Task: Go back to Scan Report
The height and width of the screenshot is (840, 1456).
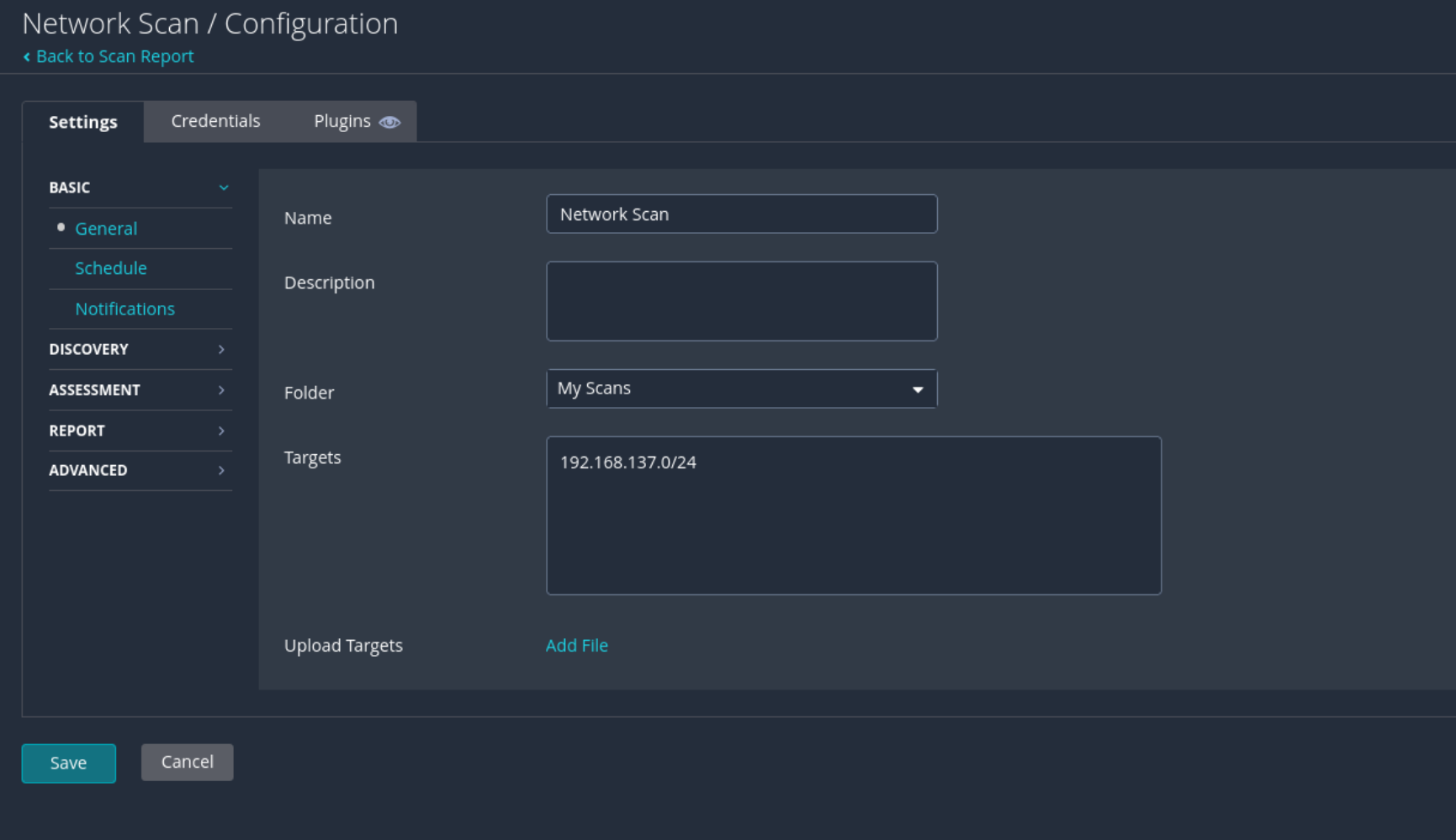Action: pyautogui.click(x=115, y=56)
